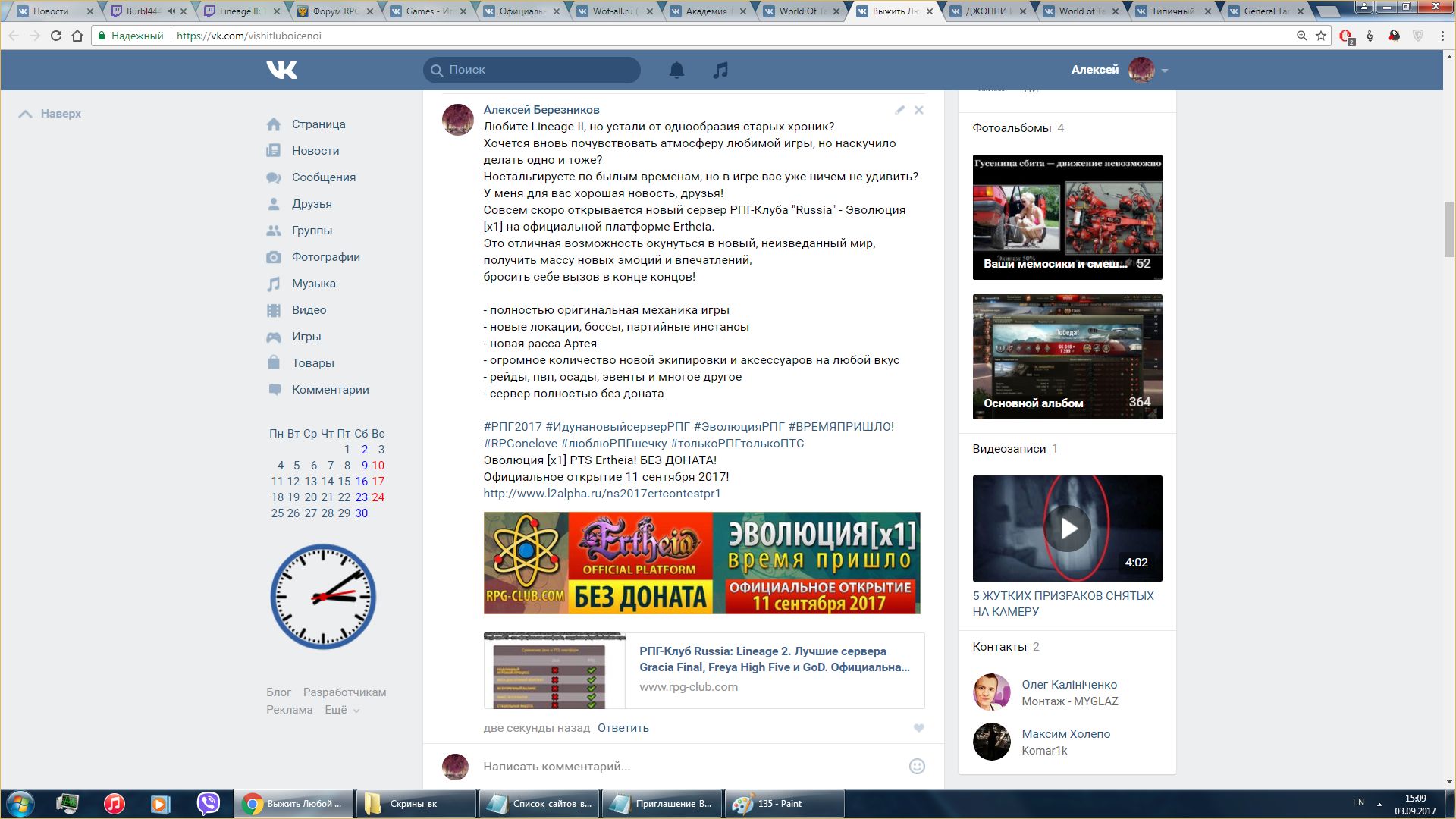Open contact Максим Холепо
The width and height of the screenshot is (1456, 819).
pos(1065,734)
